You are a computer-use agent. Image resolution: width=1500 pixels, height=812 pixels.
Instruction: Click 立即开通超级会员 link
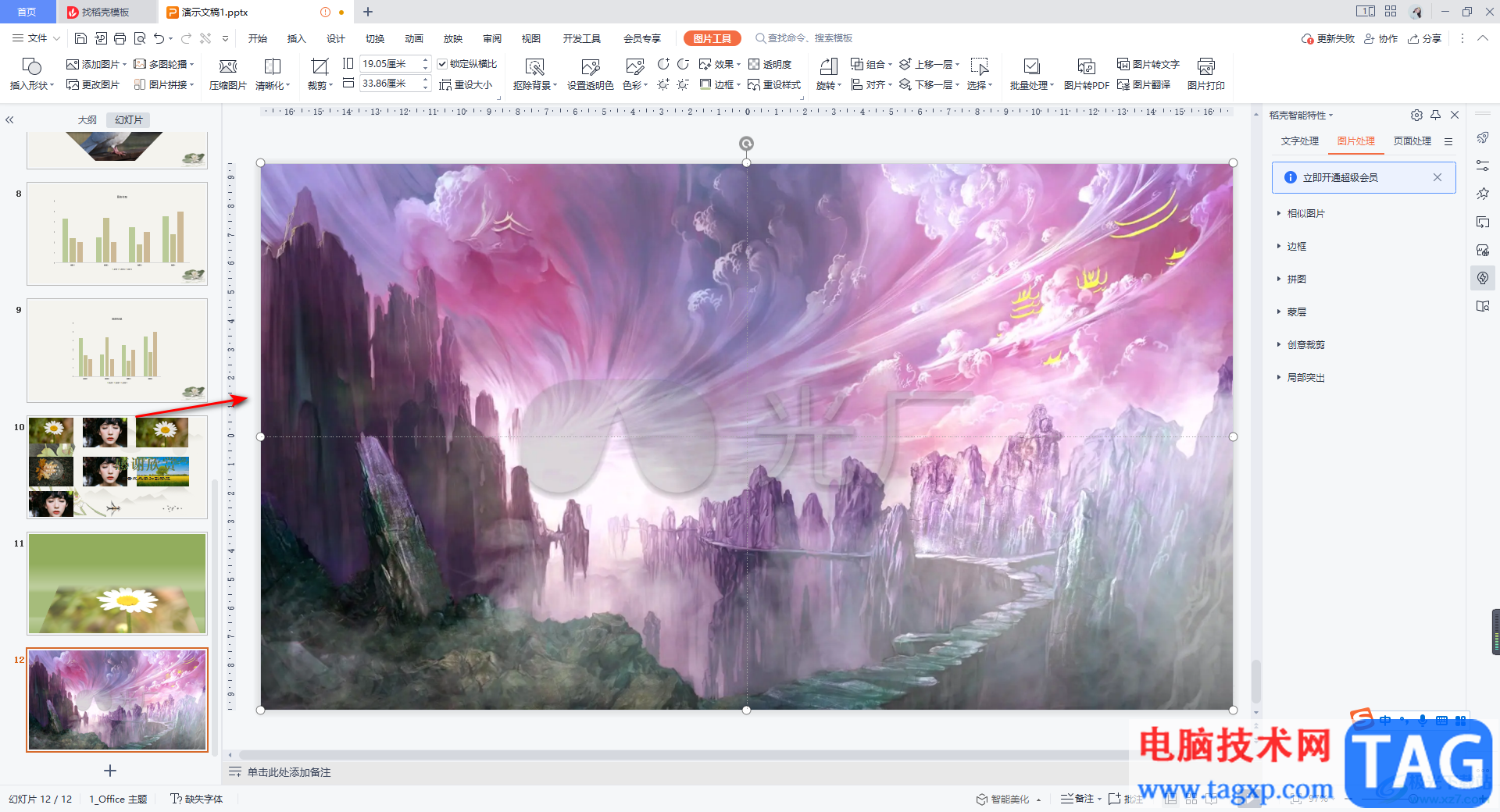pos(1341,177)
